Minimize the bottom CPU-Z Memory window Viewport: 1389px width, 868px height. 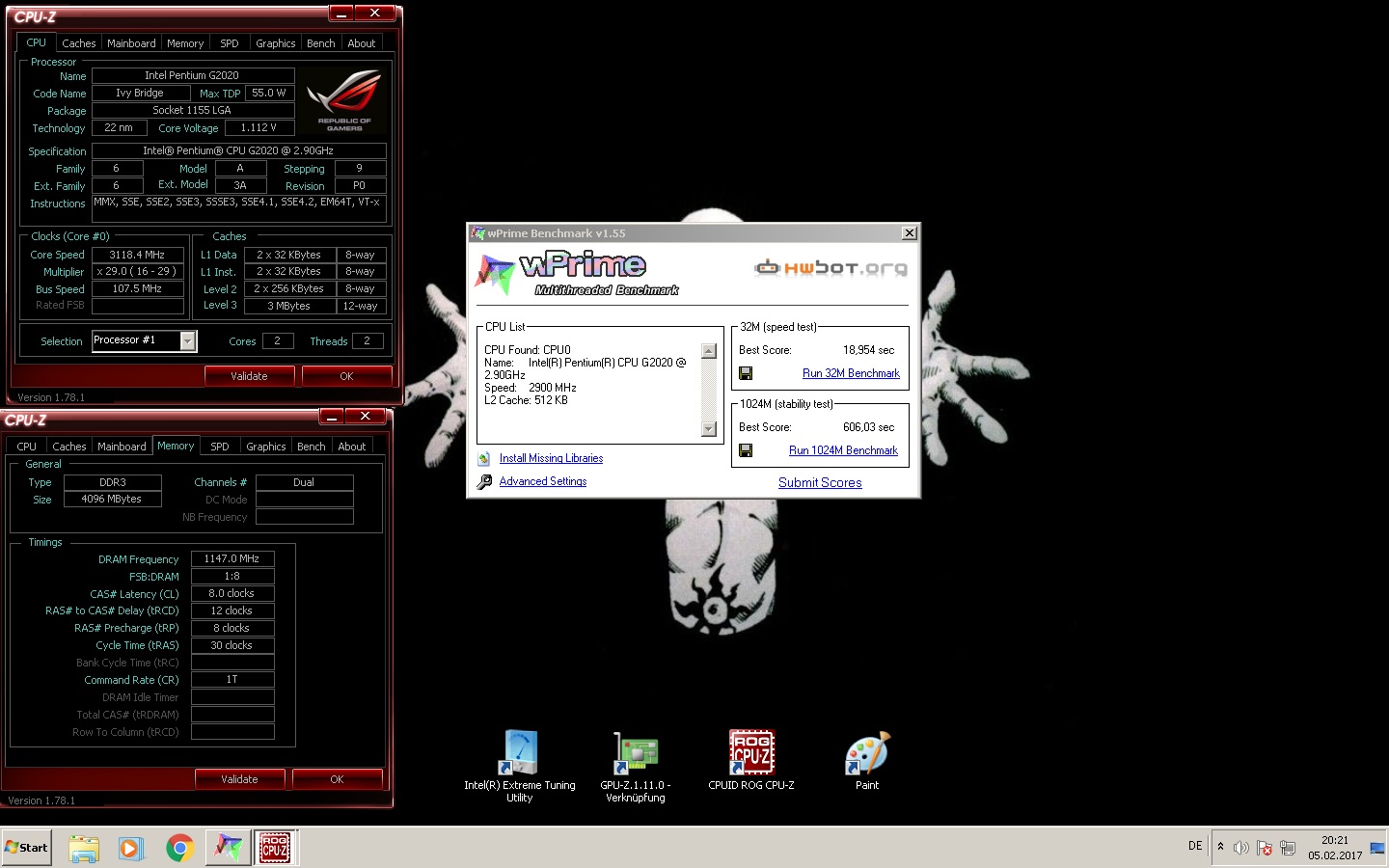tap(331, 417)
